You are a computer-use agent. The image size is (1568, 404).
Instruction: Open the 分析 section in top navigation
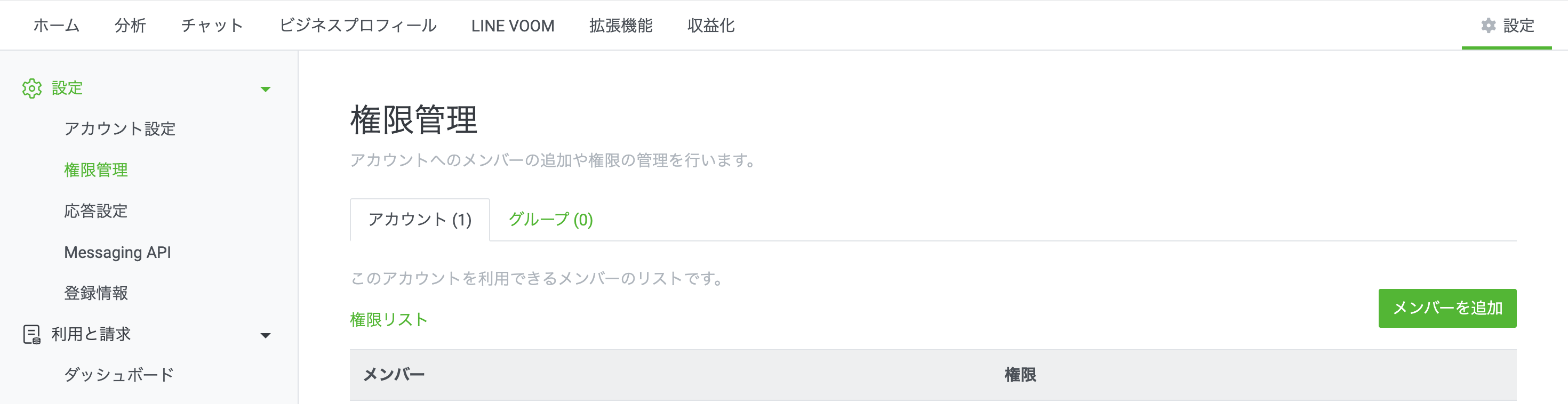tap(129, 26)
